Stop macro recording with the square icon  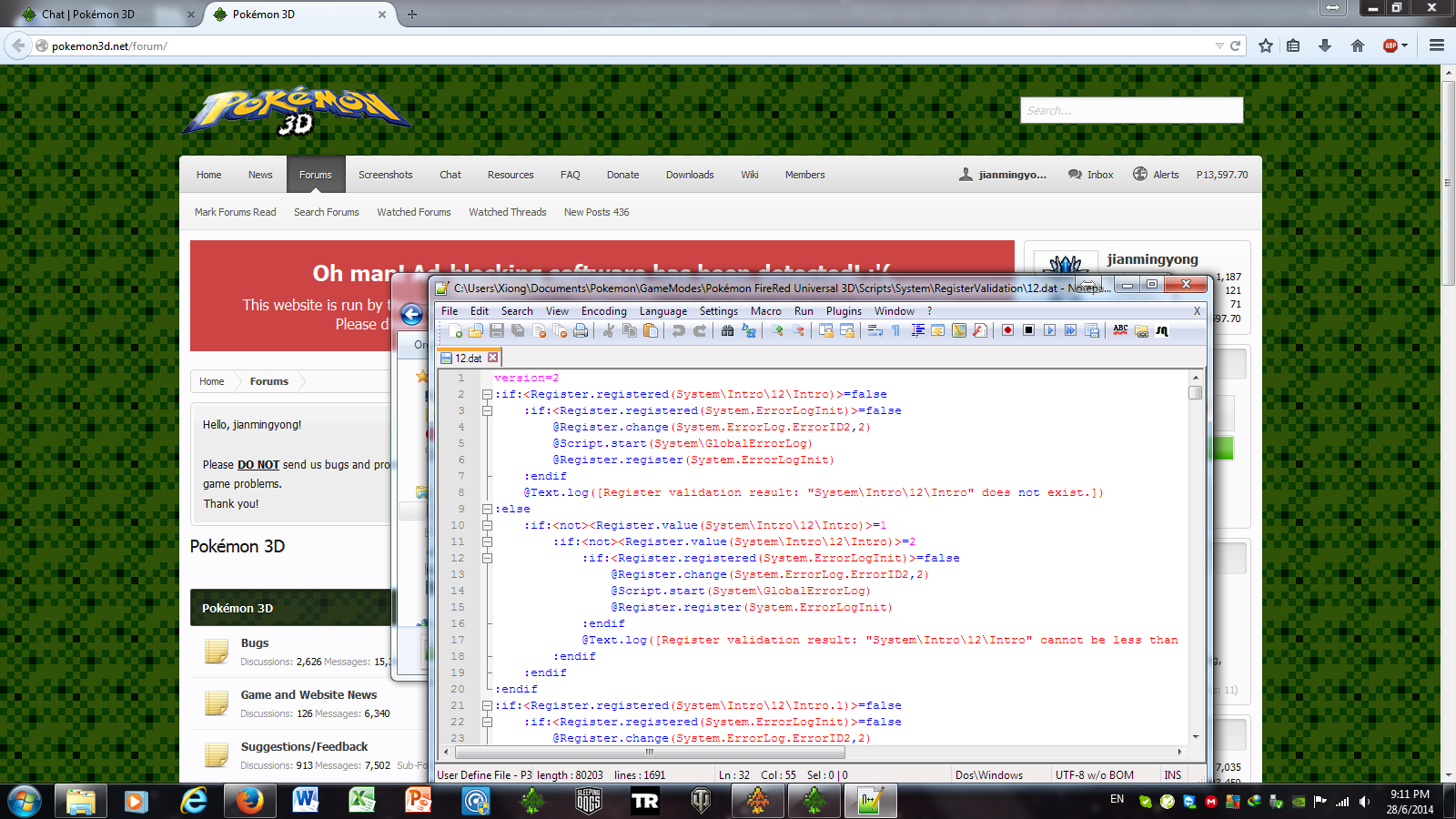coord(1028,331)
